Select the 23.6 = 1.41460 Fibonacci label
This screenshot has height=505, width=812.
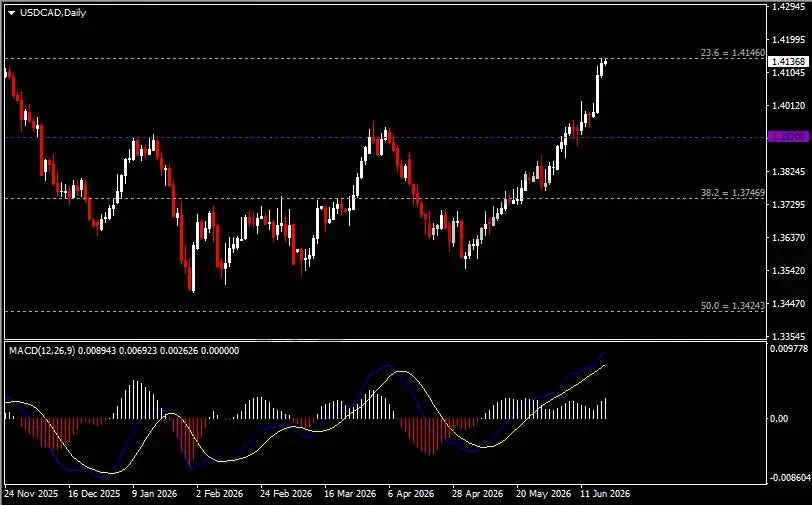click(732, 52)
